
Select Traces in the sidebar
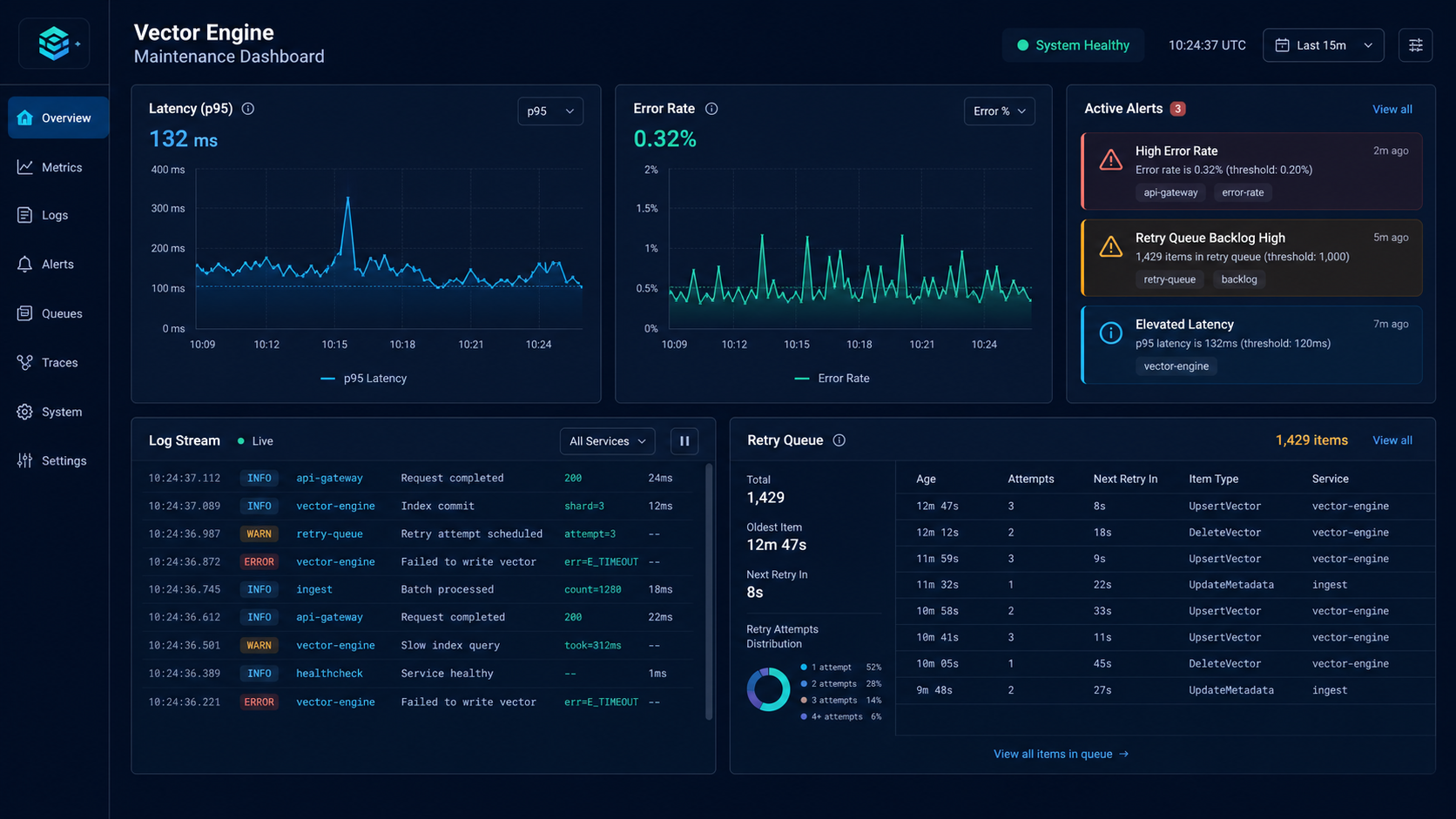coord(58,362)
